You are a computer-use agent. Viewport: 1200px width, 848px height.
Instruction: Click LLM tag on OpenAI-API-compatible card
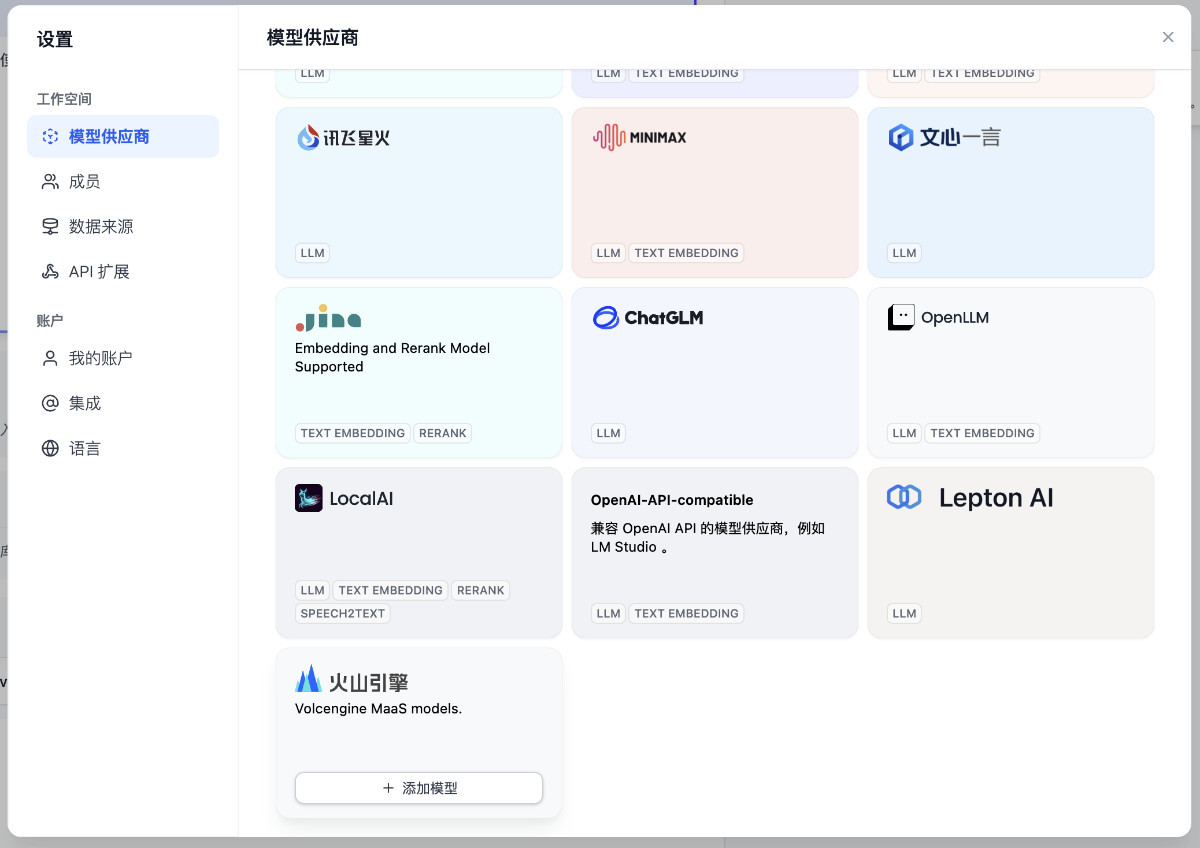609,613
